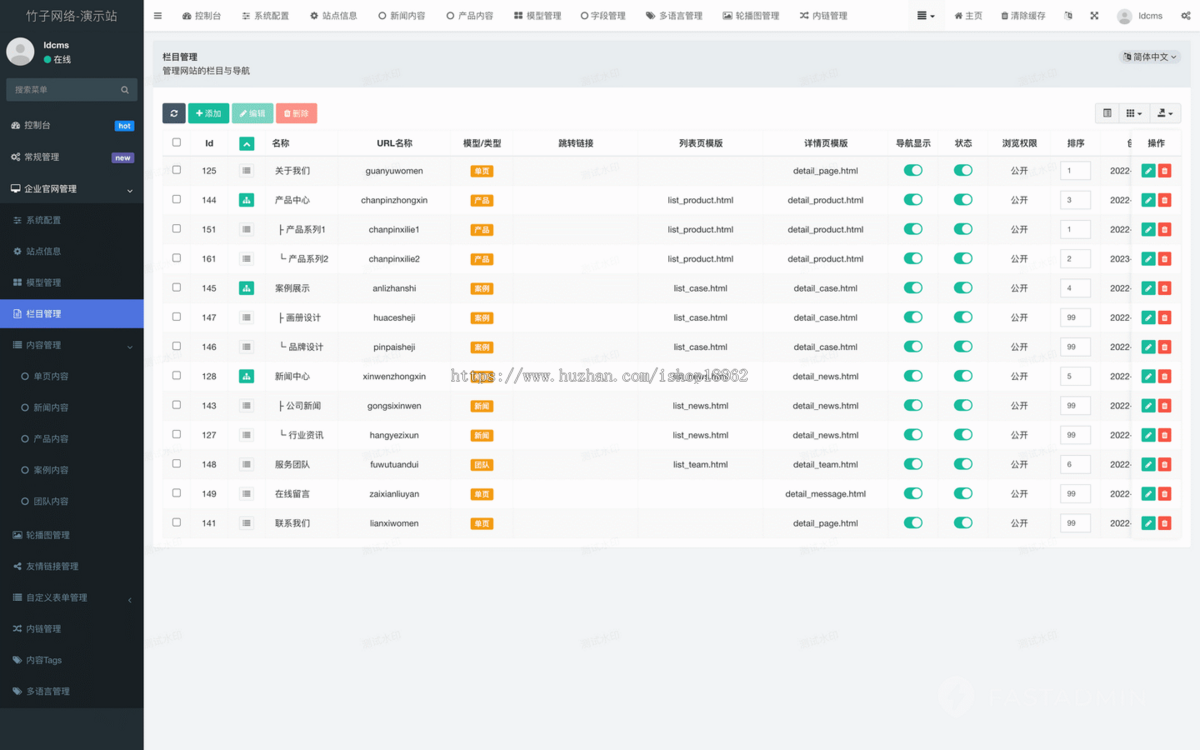The image size is (1200, 750).
Task: Open the 简体中文 language dropdown
Action: [1149, 57]
